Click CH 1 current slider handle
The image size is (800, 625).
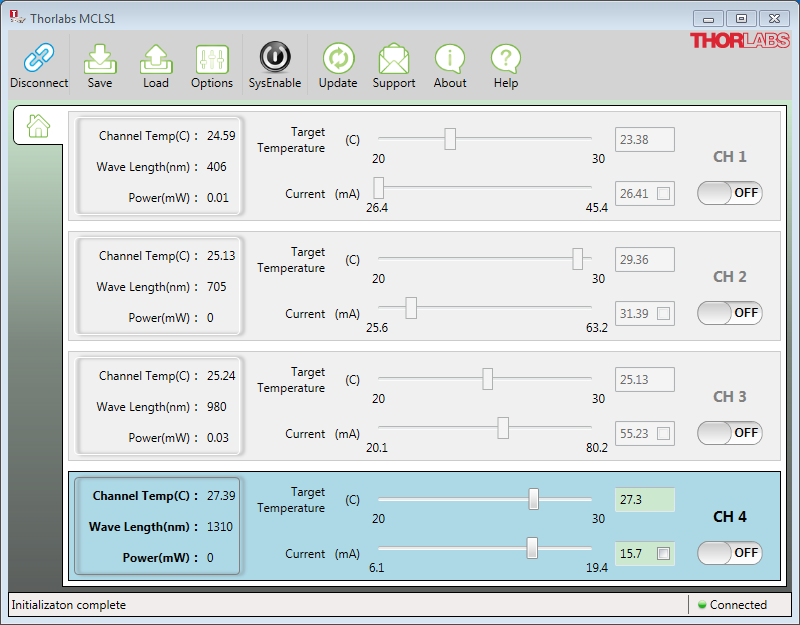[x=379, y=188]
